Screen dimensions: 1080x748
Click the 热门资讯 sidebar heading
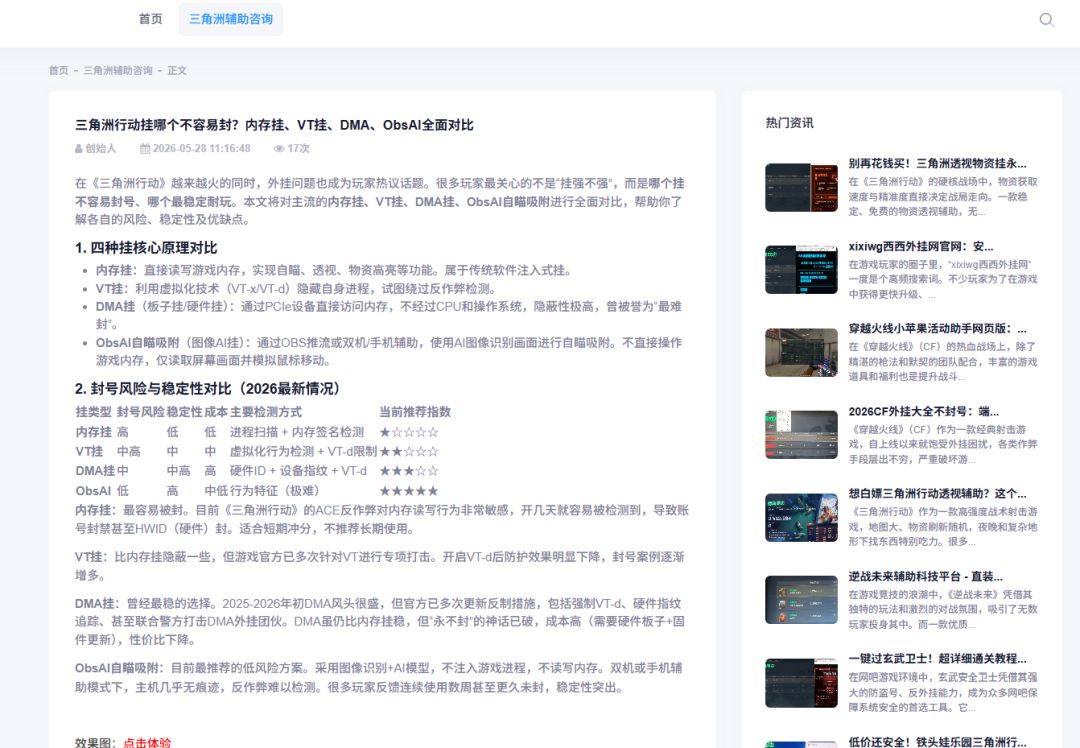coord(789,123)
